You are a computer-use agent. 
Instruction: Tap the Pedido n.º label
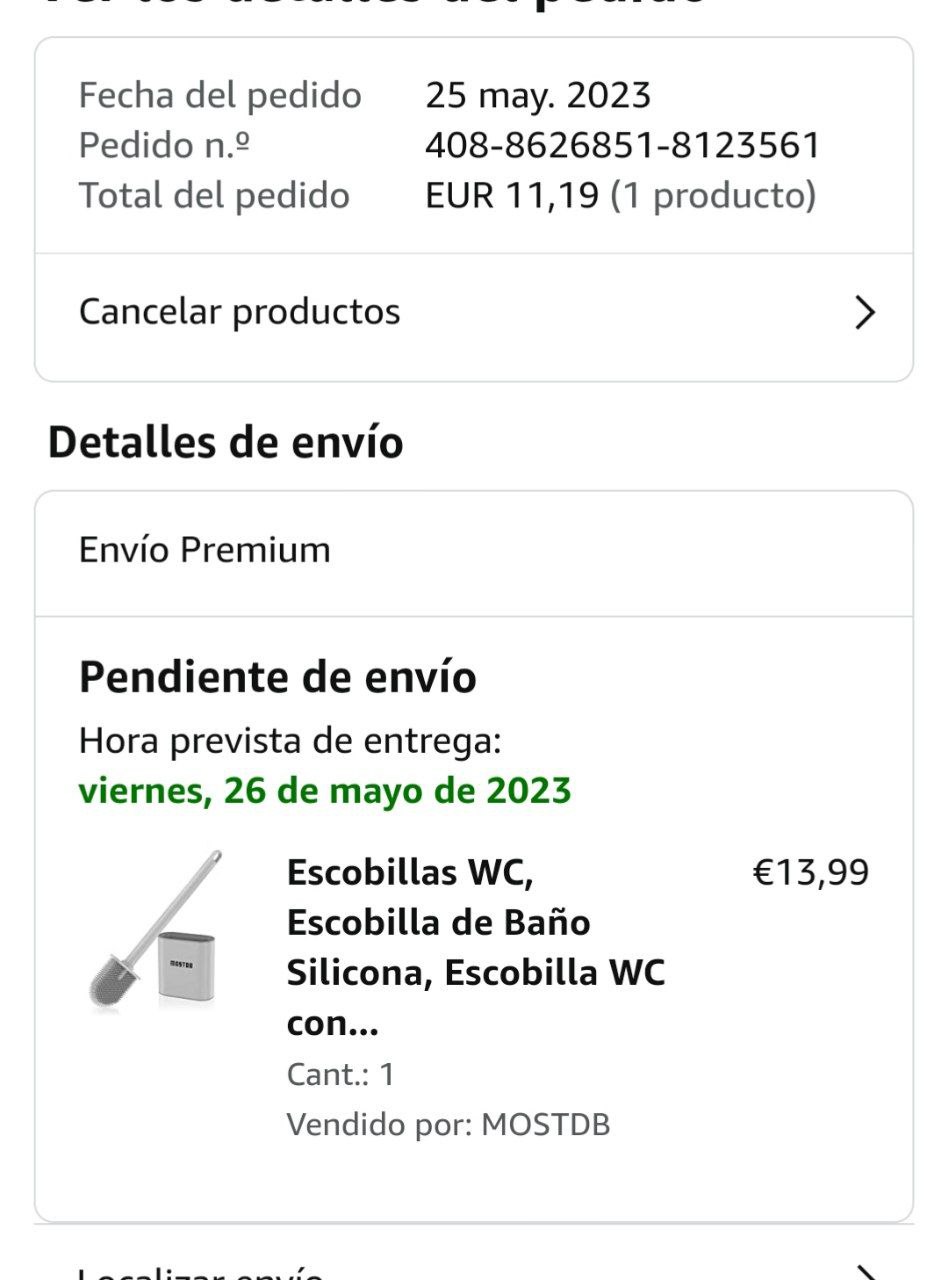point(164,146)
